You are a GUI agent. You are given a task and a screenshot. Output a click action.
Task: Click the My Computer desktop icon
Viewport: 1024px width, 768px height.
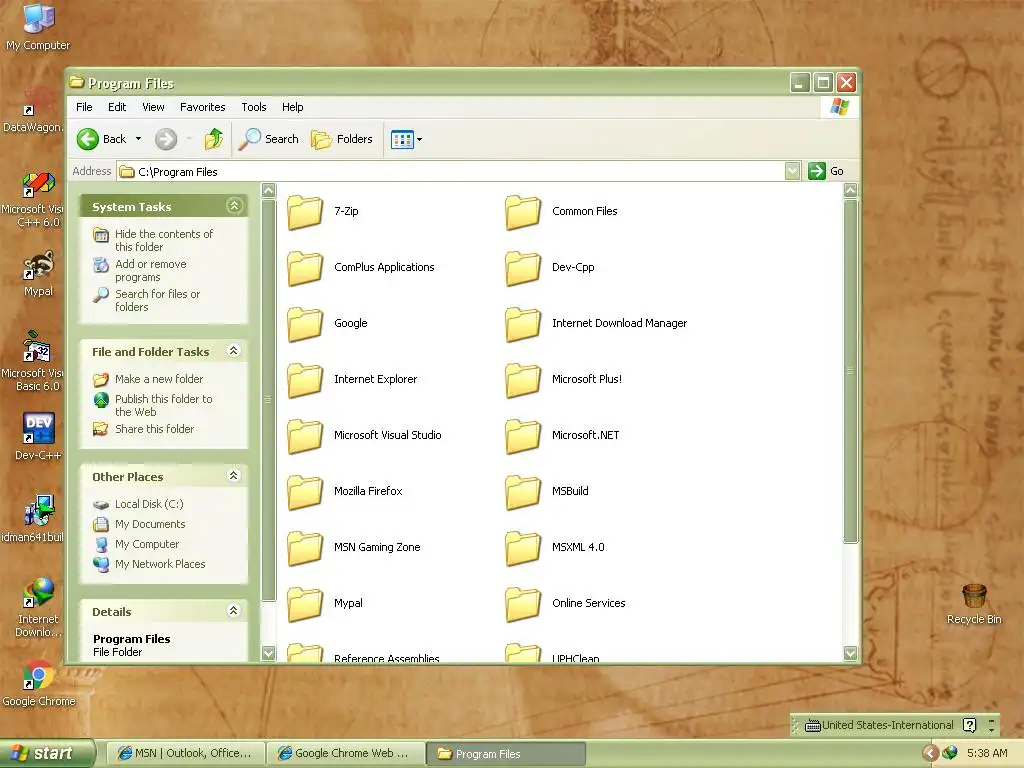(x=38, y=26)
